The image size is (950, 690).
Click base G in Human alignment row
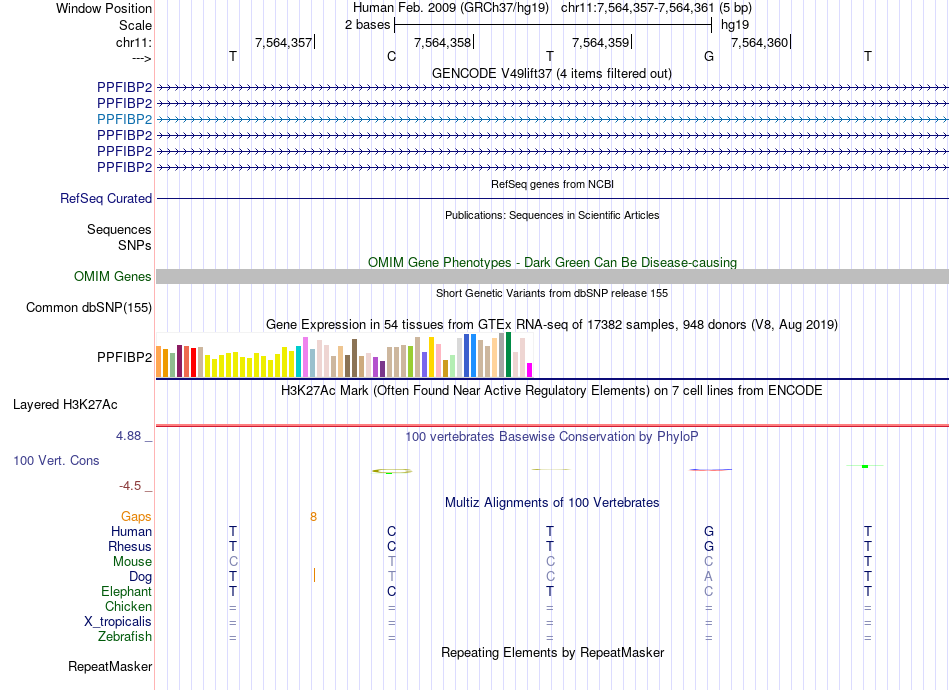(x=709, y=532)
